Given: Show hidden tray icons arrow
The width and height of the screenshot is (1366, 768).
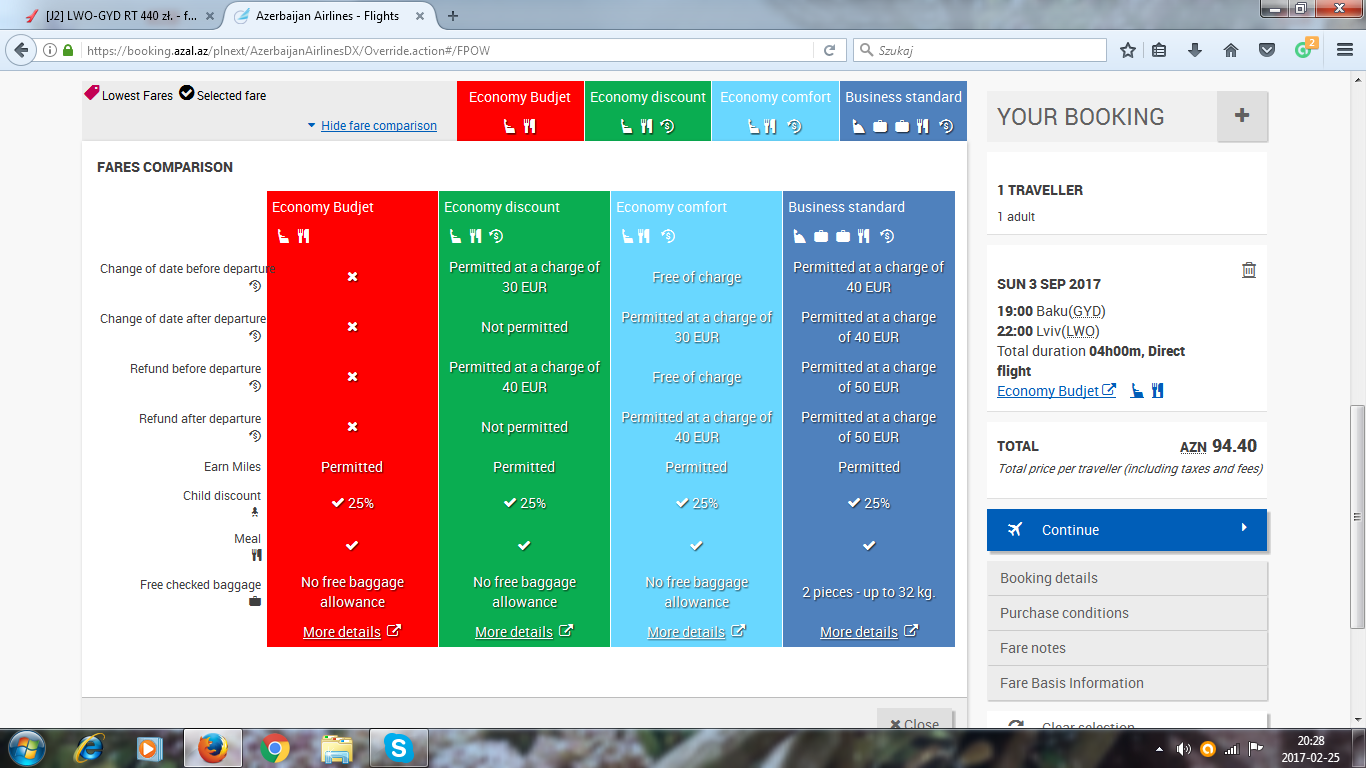Looking at the screenshot, I should coord(1160,749).
